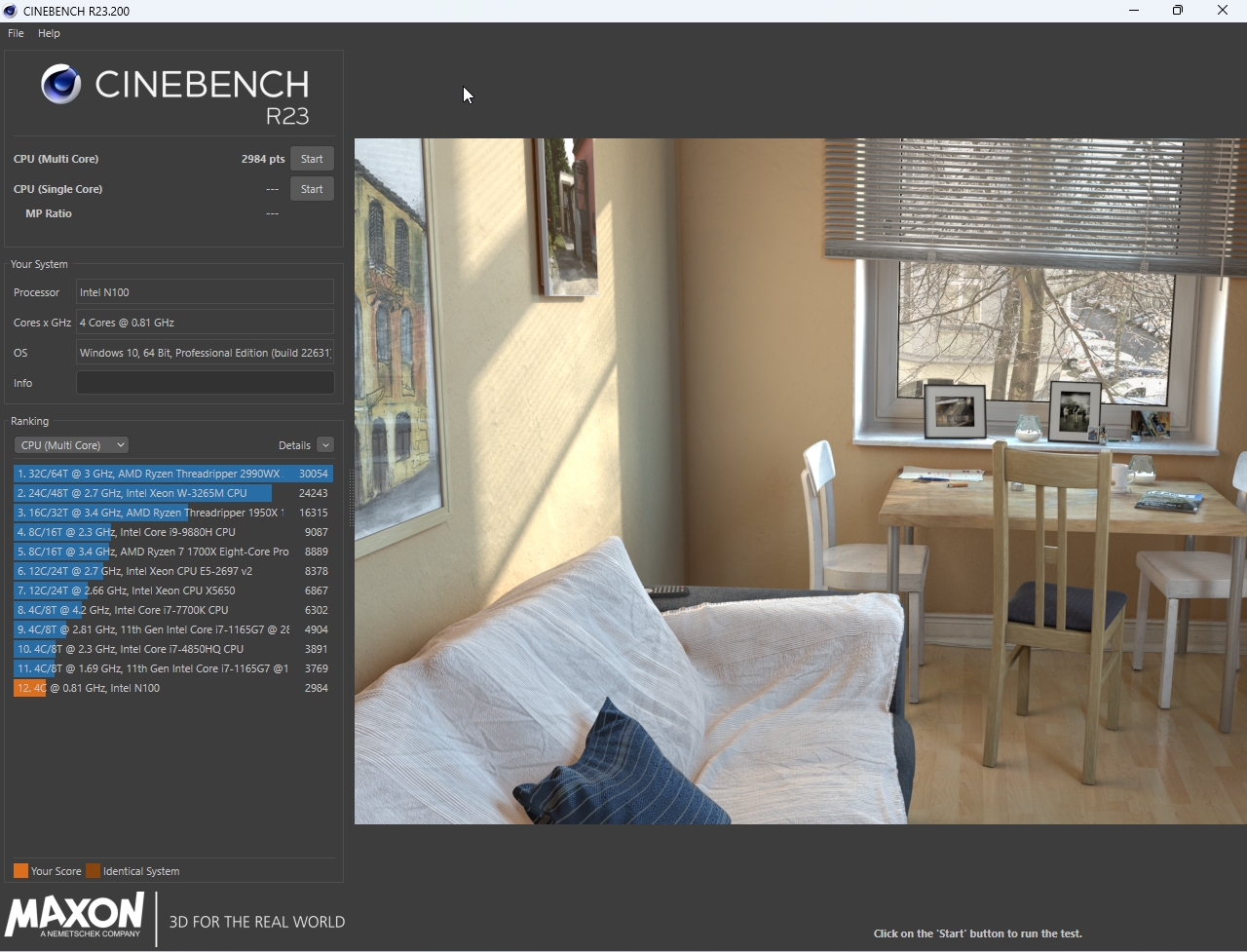Click the MP Ratio label
Viewport: 1247px width, 952px height.
(49, 213)
